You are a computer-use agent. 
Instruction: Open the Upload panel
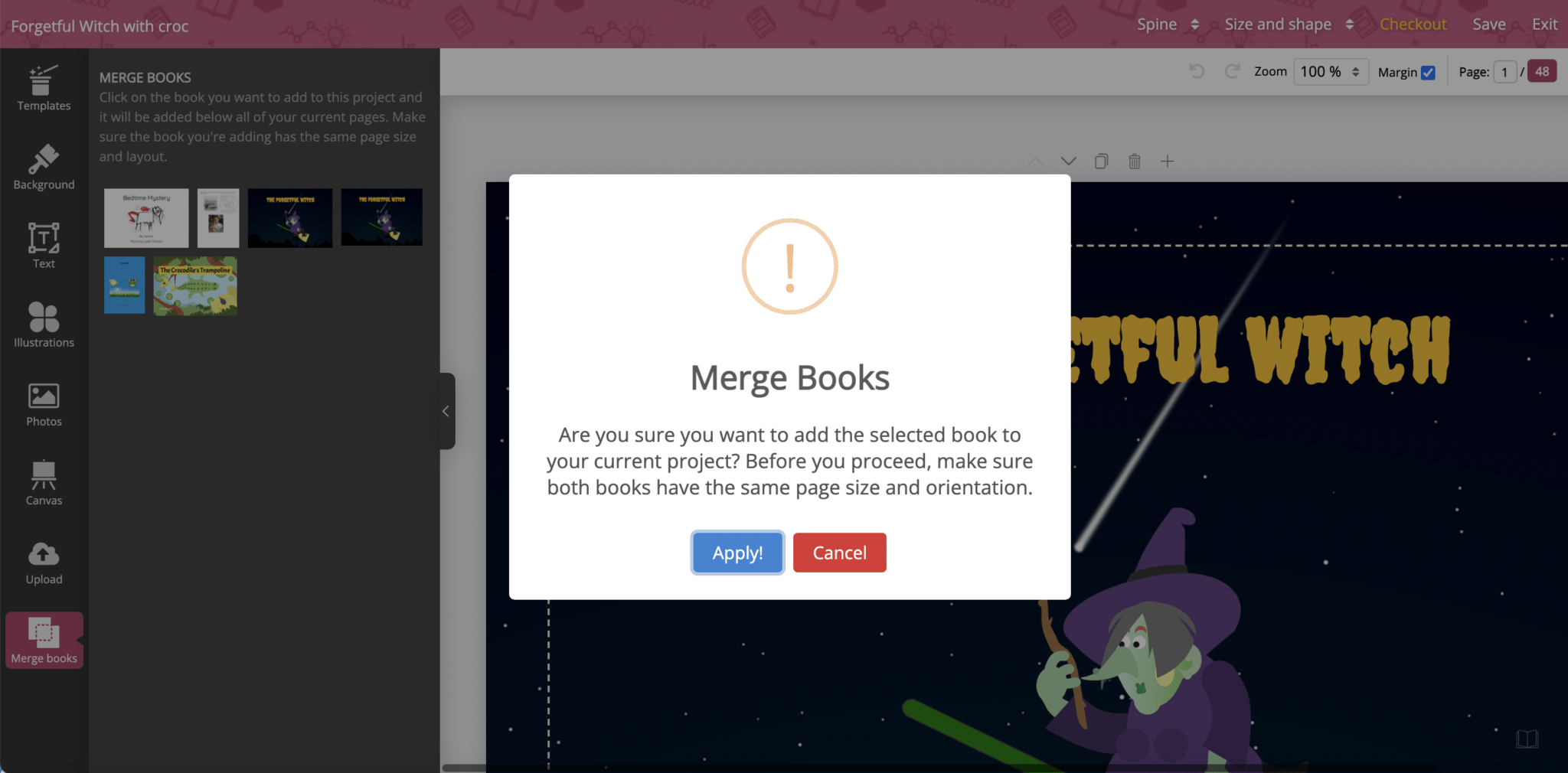43,561
